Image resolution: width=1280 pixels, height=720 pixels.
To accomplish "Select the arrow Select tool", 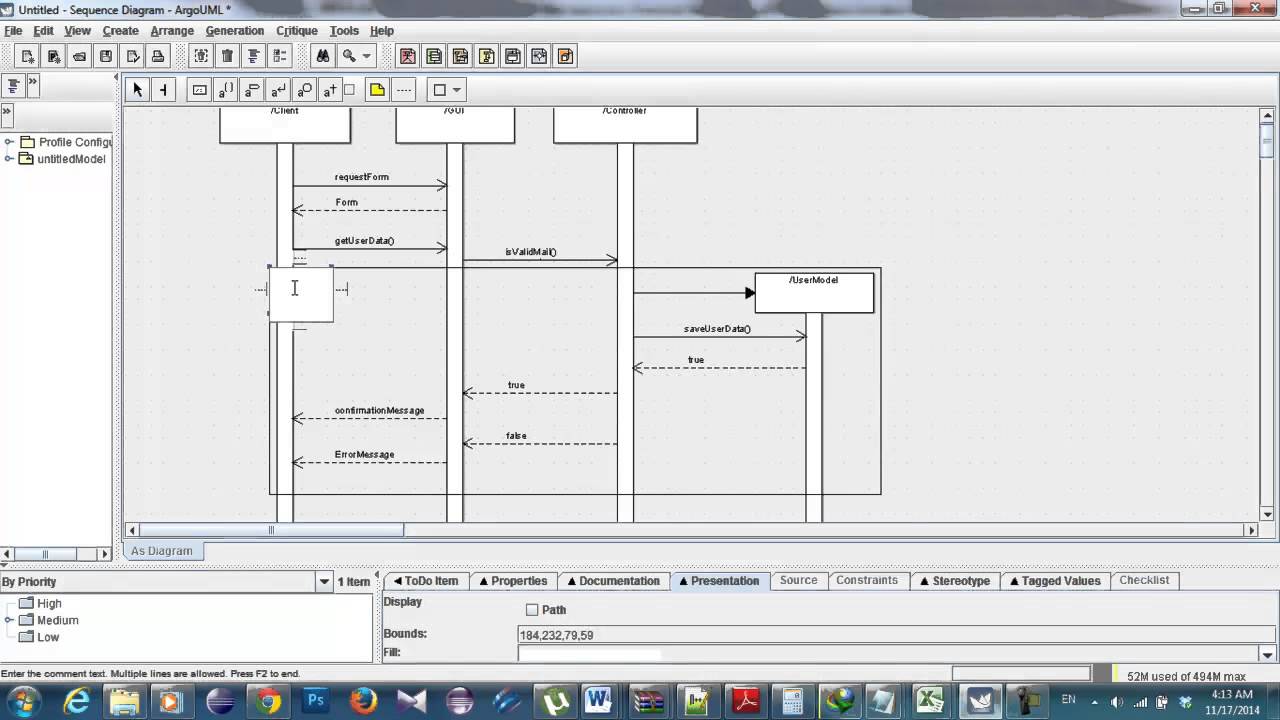I will [x=138, y=90].
